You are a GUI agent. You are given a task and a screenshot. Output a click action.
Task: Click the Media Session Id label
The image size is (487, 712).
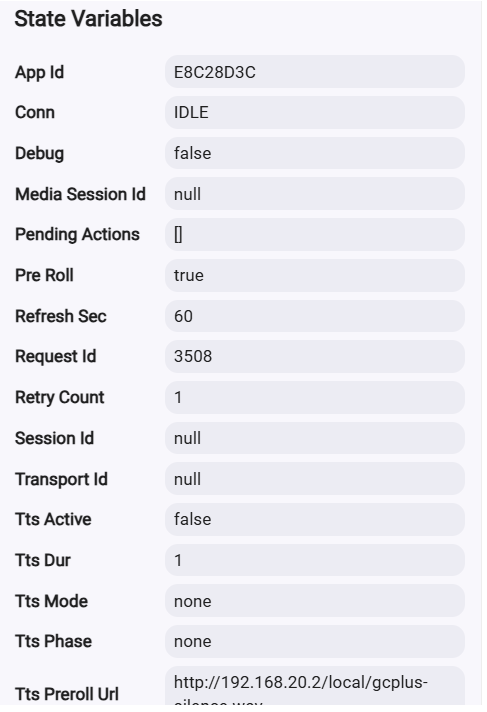click(x=80, y=194)
